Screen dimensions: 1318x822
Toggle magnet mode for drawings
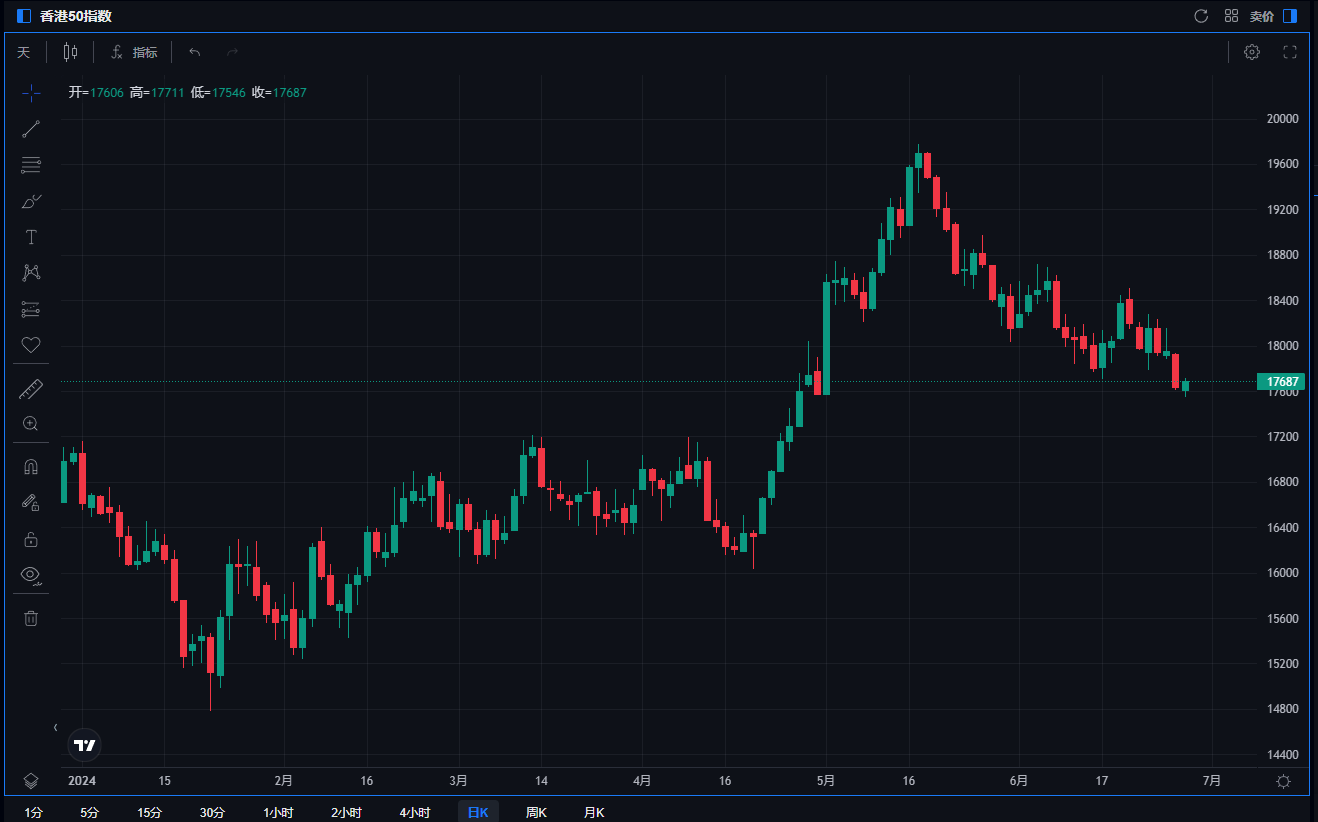31,467
